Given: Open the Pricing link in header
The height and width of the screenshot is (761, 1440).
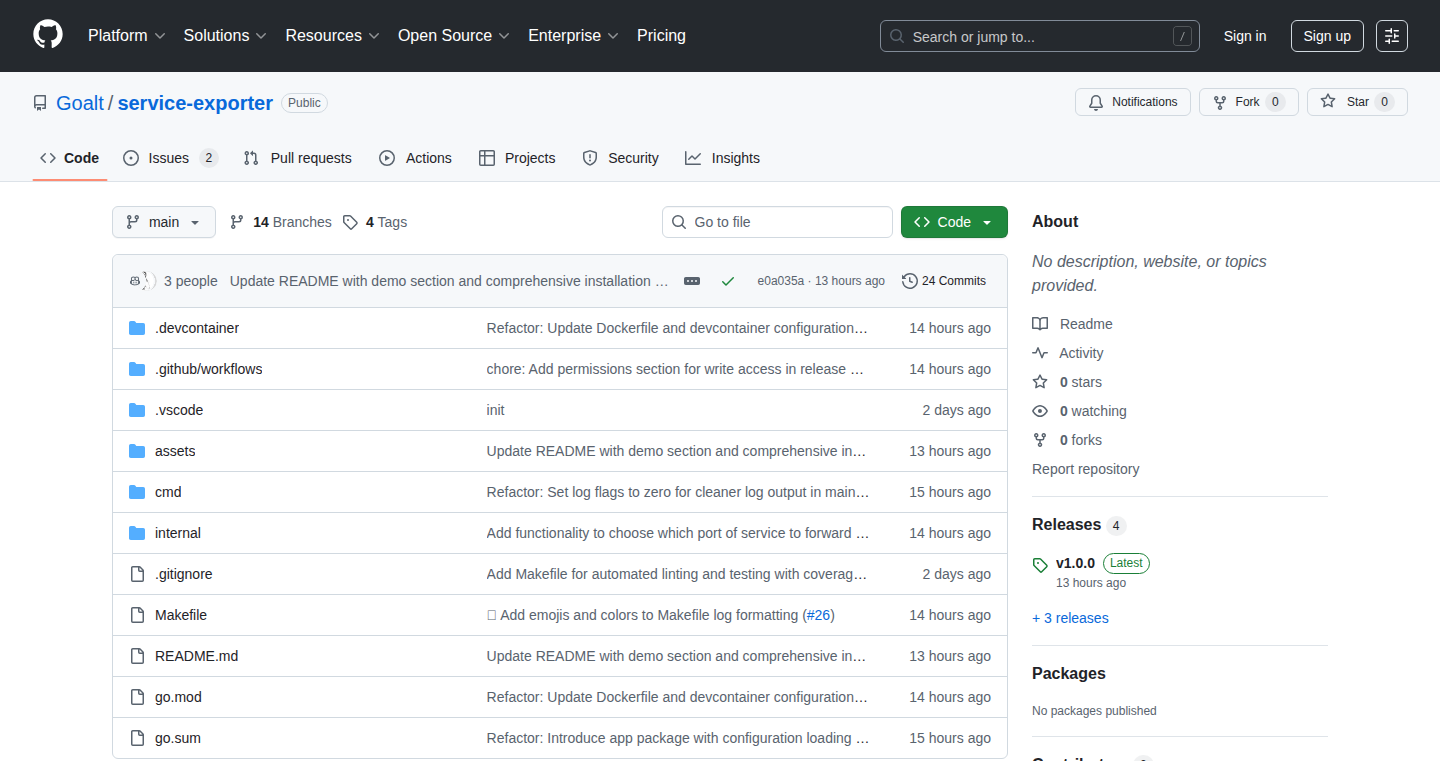Looking at the screenshot, I should (x=661, y=35).
